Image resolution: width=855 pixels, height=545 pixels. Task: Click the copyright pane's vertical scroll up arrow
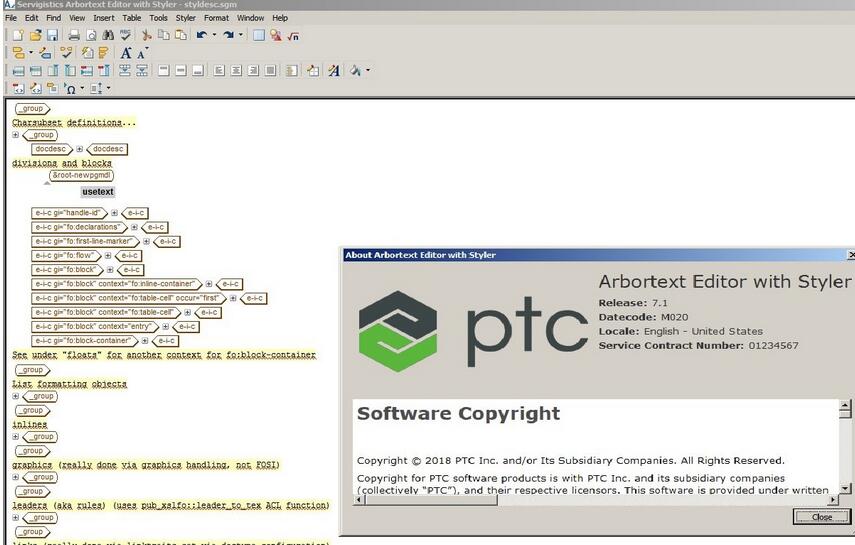tap(845, 405)
